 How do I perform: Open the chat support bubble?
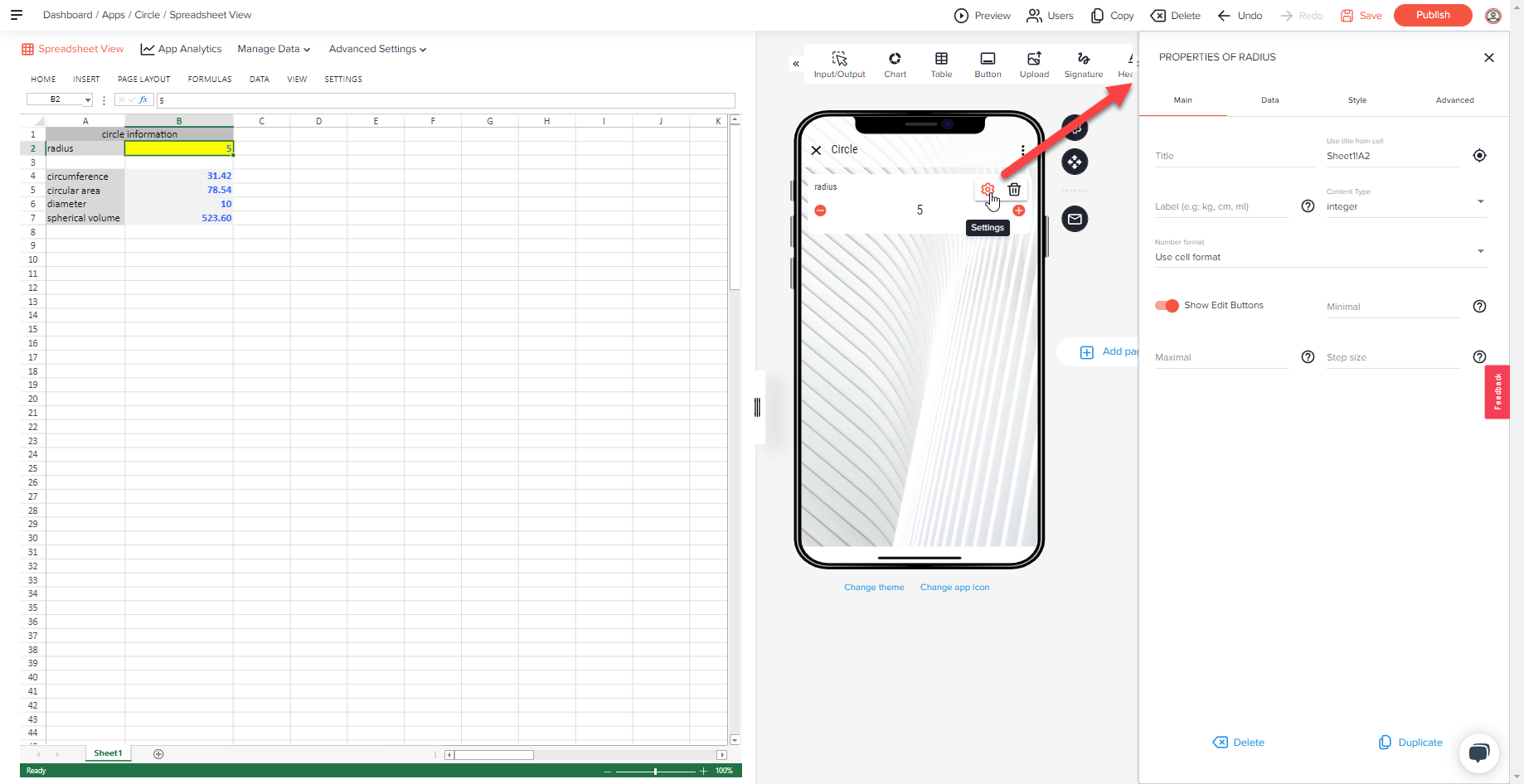point(1478,753)
